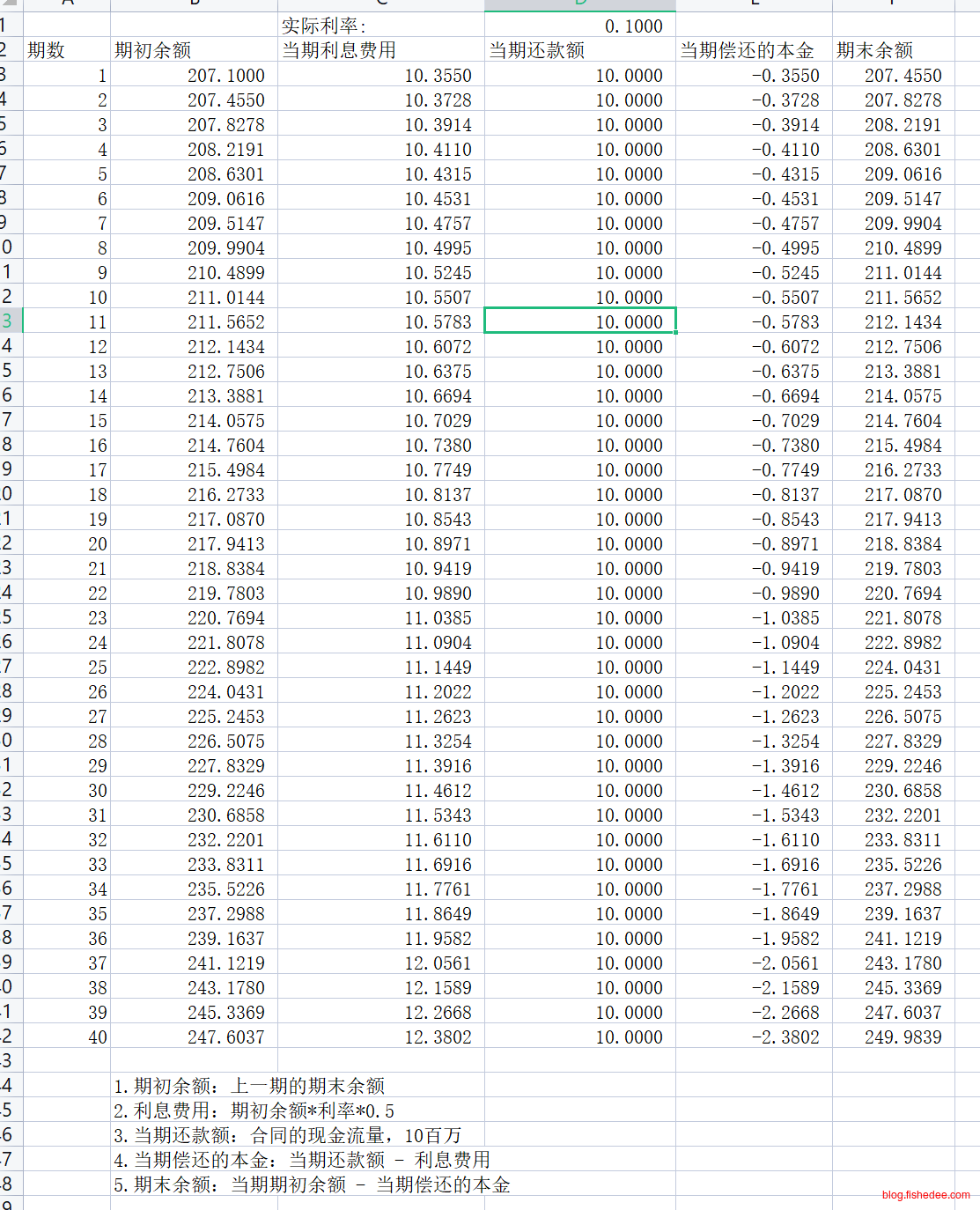This screenshot has width=980, height=1210.
Task: Click the highlighted green row header
Action: [9, 321]
